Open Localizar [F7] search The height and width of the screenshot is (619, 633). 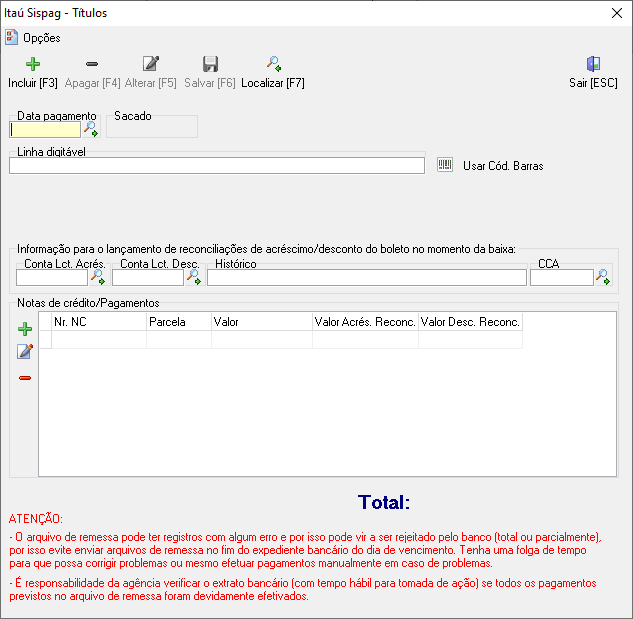coord(273,83)
